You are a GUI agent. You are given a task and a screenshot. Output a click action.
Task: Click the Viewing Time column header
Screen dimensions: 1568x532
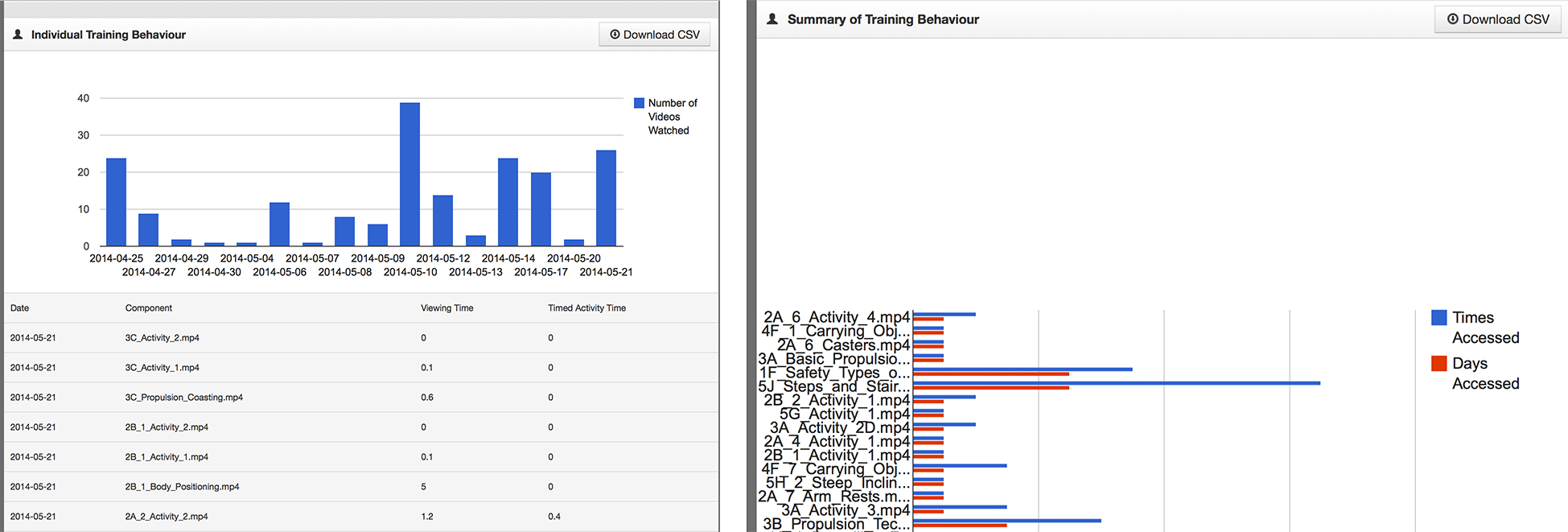[x=447, y=308]
